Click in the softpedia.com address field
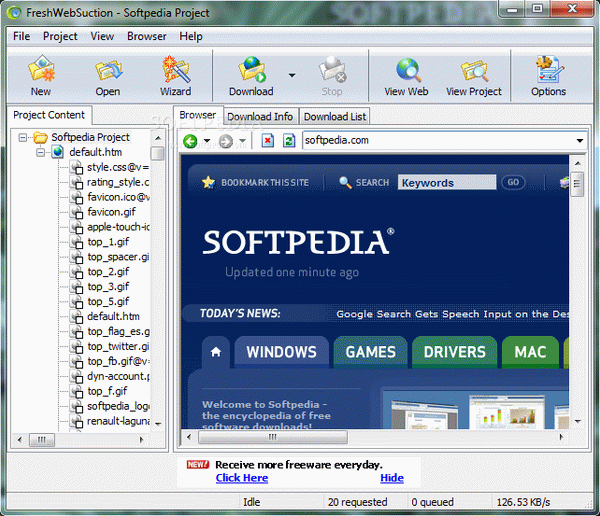 pyautogui.click(x=438, y=140)
